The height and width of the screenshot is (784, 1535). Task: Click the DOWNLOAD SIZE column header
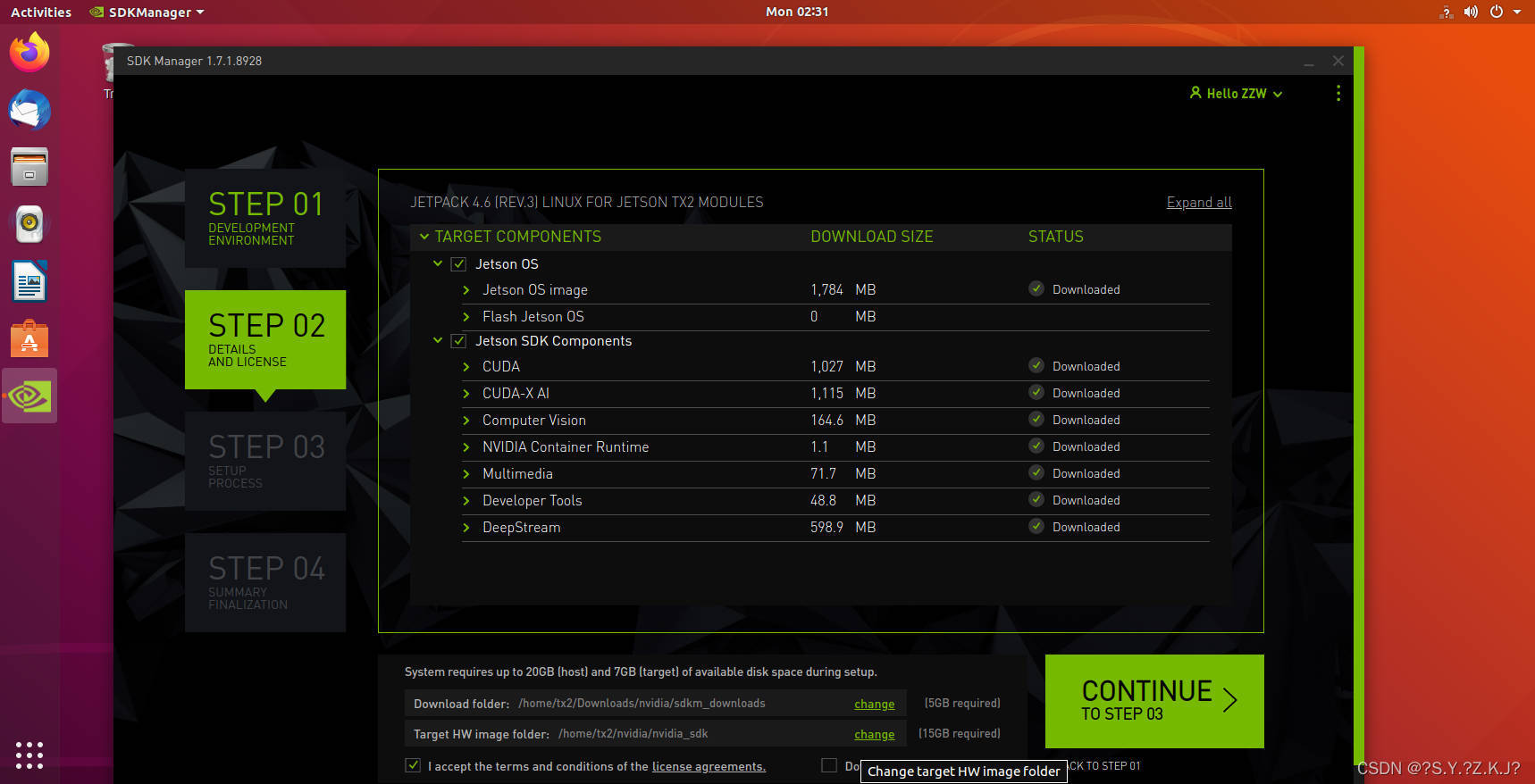(x=871, y=237)
